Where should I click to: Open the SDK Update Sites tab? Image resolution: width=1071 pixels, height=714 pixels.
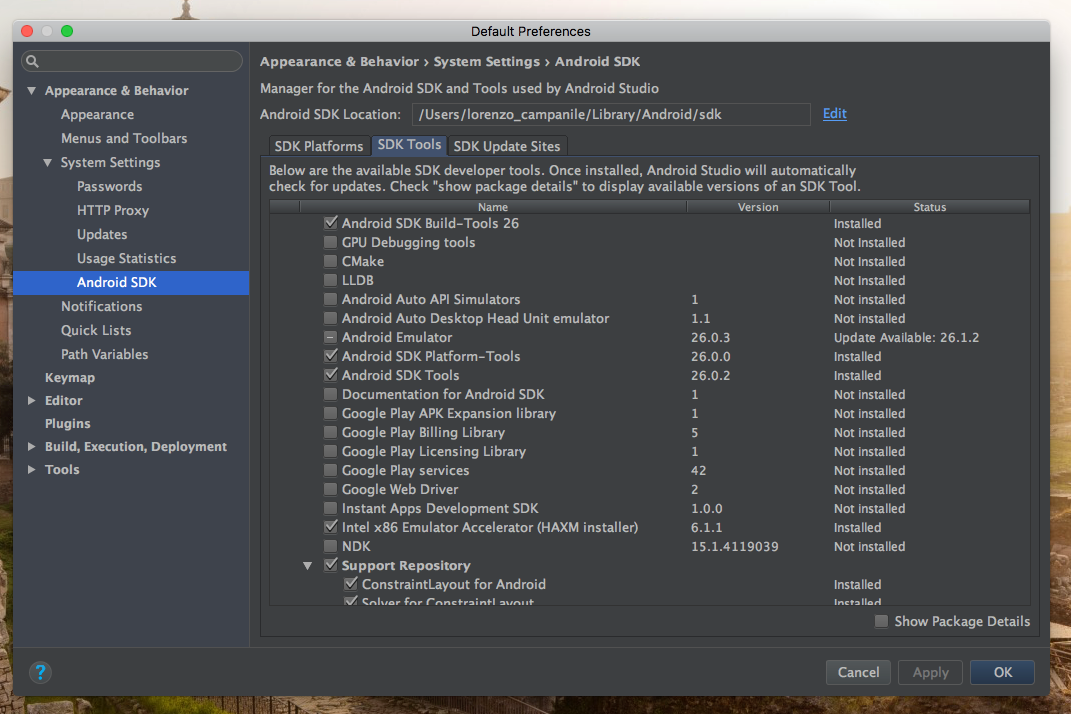pyautogui.click(x=507, y=146)
